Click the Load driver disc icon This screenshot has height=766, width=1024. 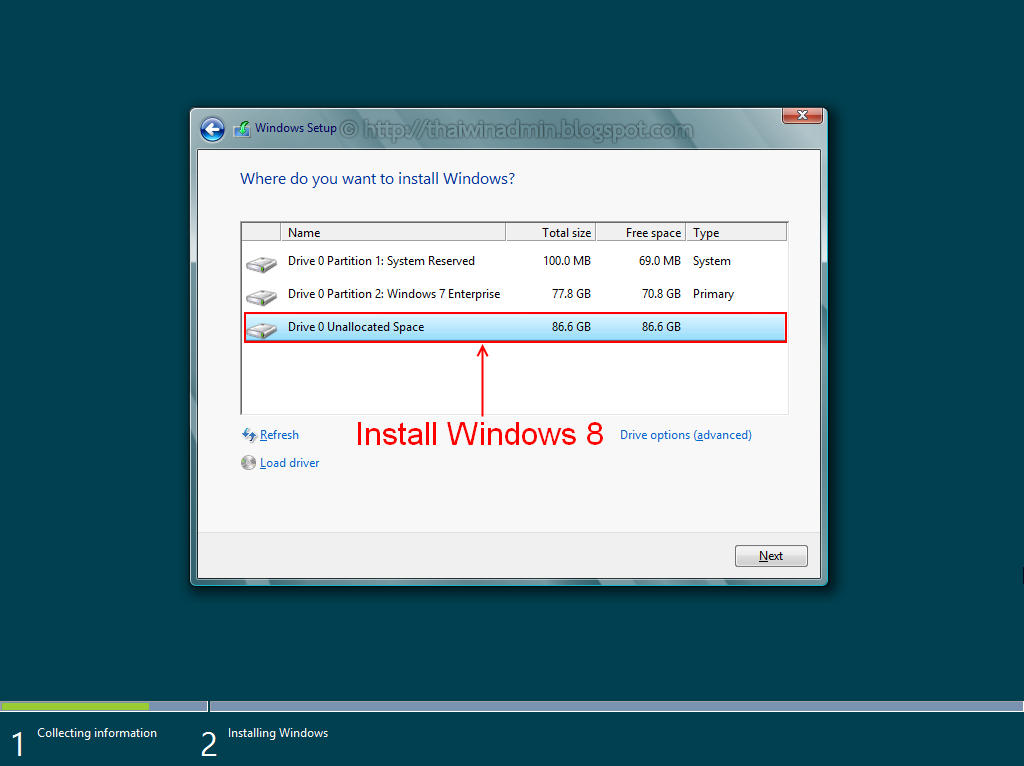click(x=248, y=463)
